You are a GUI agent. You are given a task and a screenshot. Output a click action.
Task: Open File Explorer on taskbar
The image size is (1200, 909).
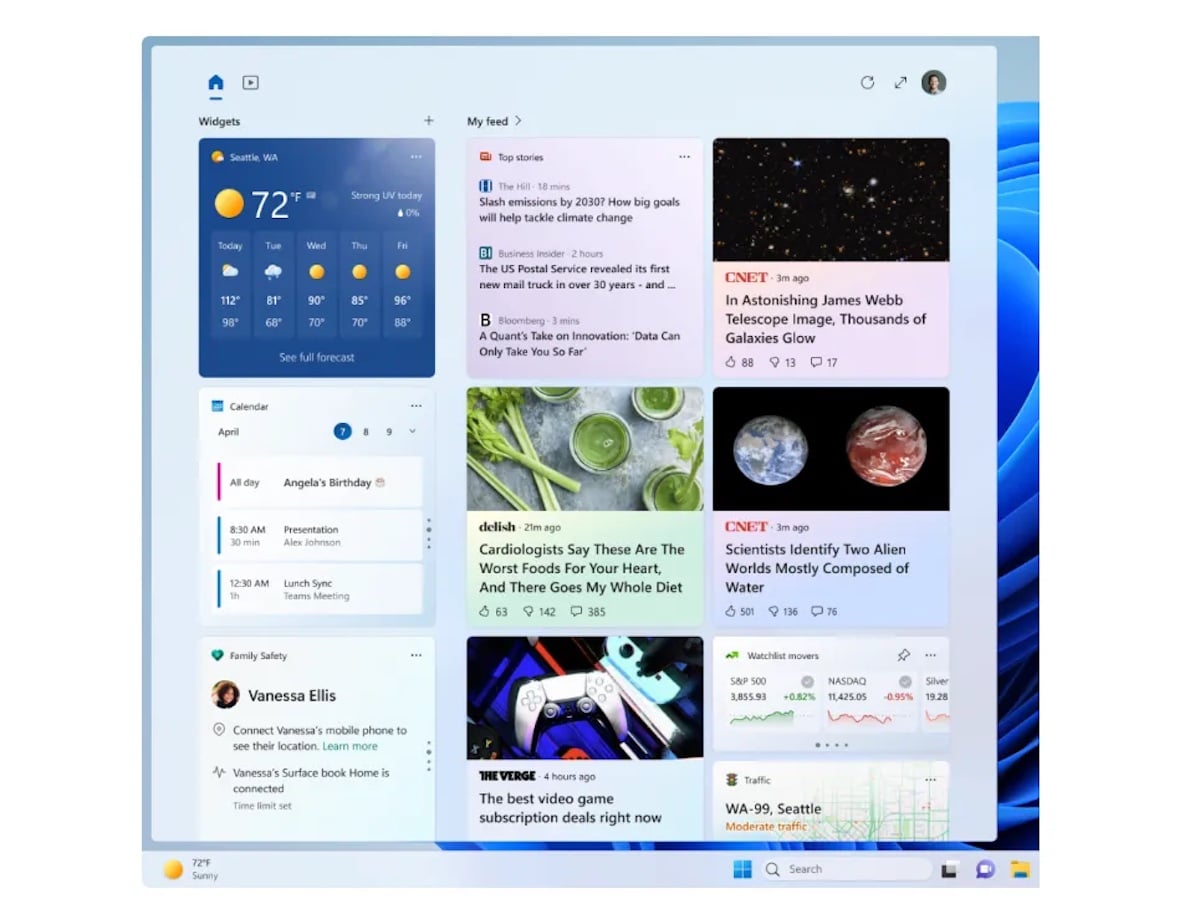(1020, 869)
